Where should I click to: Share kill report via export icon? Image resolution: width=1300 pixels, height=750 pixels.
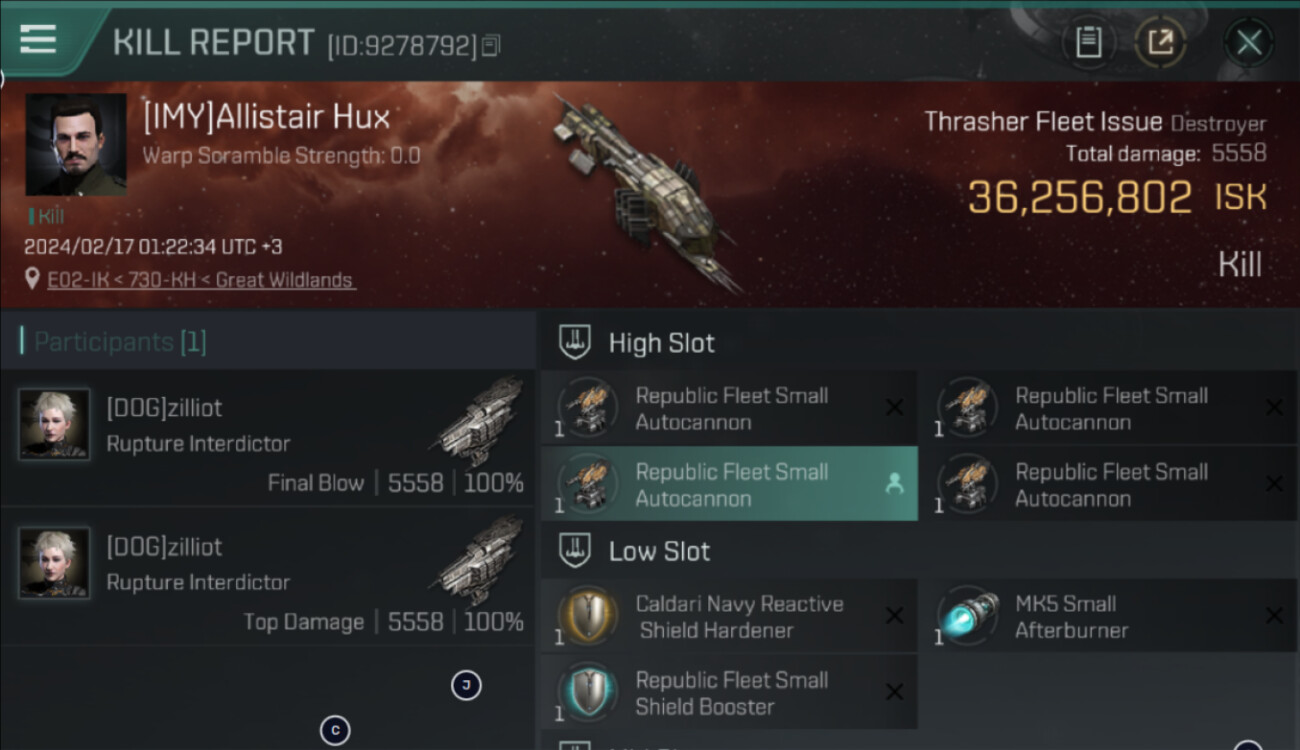1160,42
